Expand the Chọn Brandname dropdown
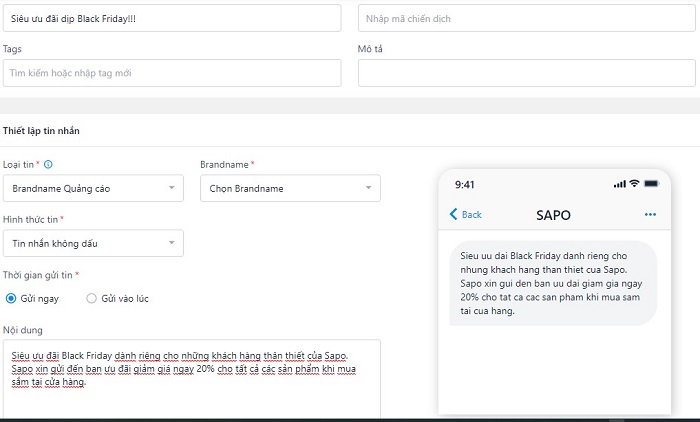The height and width of the screenshot is (422, 700). click(290, 188)
